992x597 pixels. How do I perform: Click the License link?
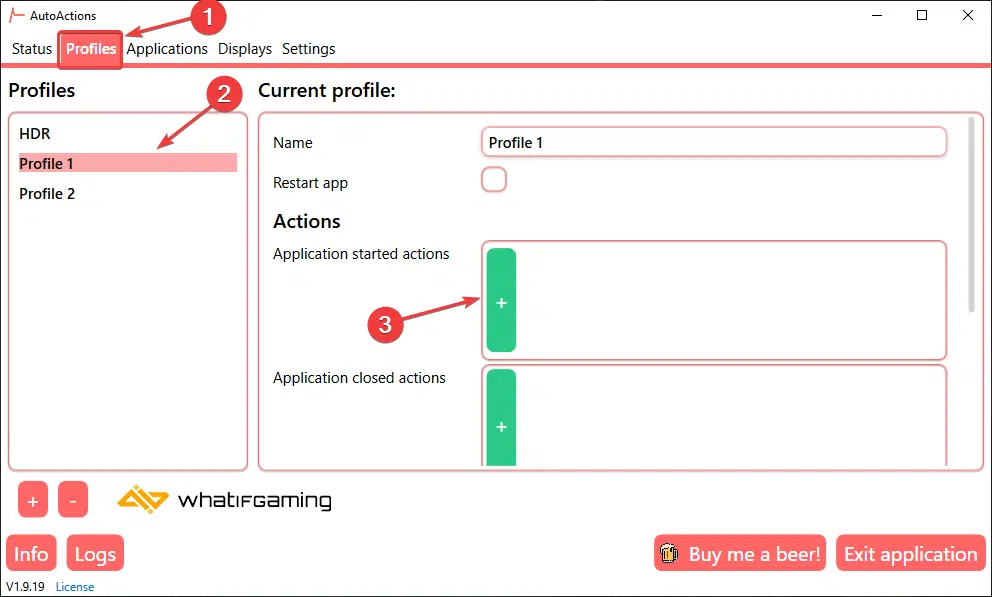[x=75, y=587]
